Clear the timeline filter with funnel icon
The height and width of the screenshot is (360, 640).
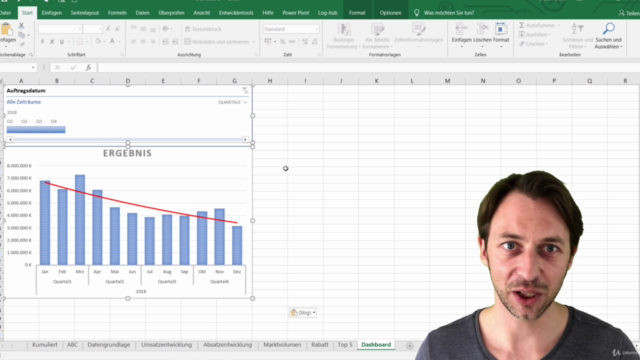click(244, 91)
